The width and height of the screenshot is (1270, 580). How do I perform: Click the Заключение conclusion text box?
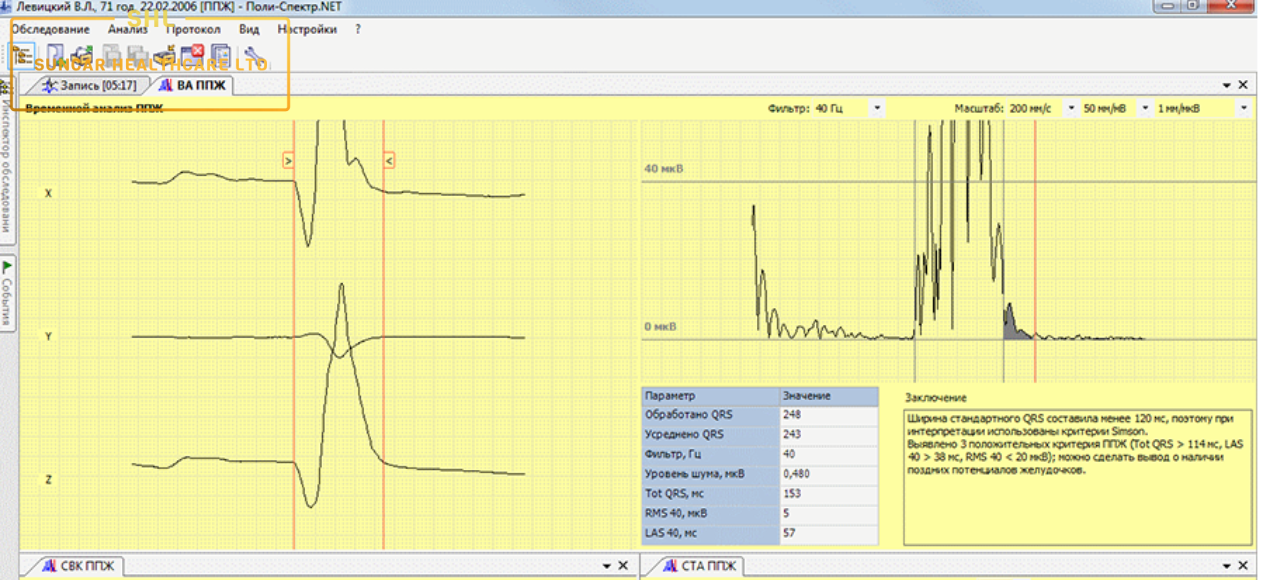[1077, 475]
